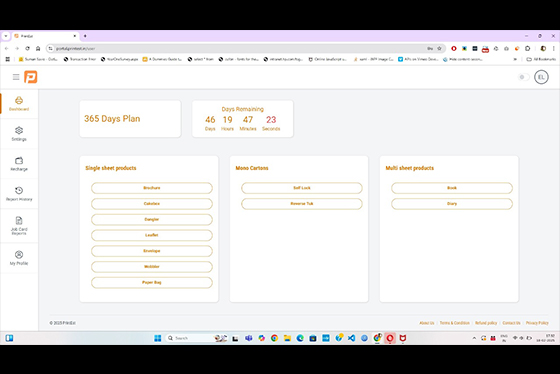
Task: Click the Days Remaining label
Action: tap(242, 109)
